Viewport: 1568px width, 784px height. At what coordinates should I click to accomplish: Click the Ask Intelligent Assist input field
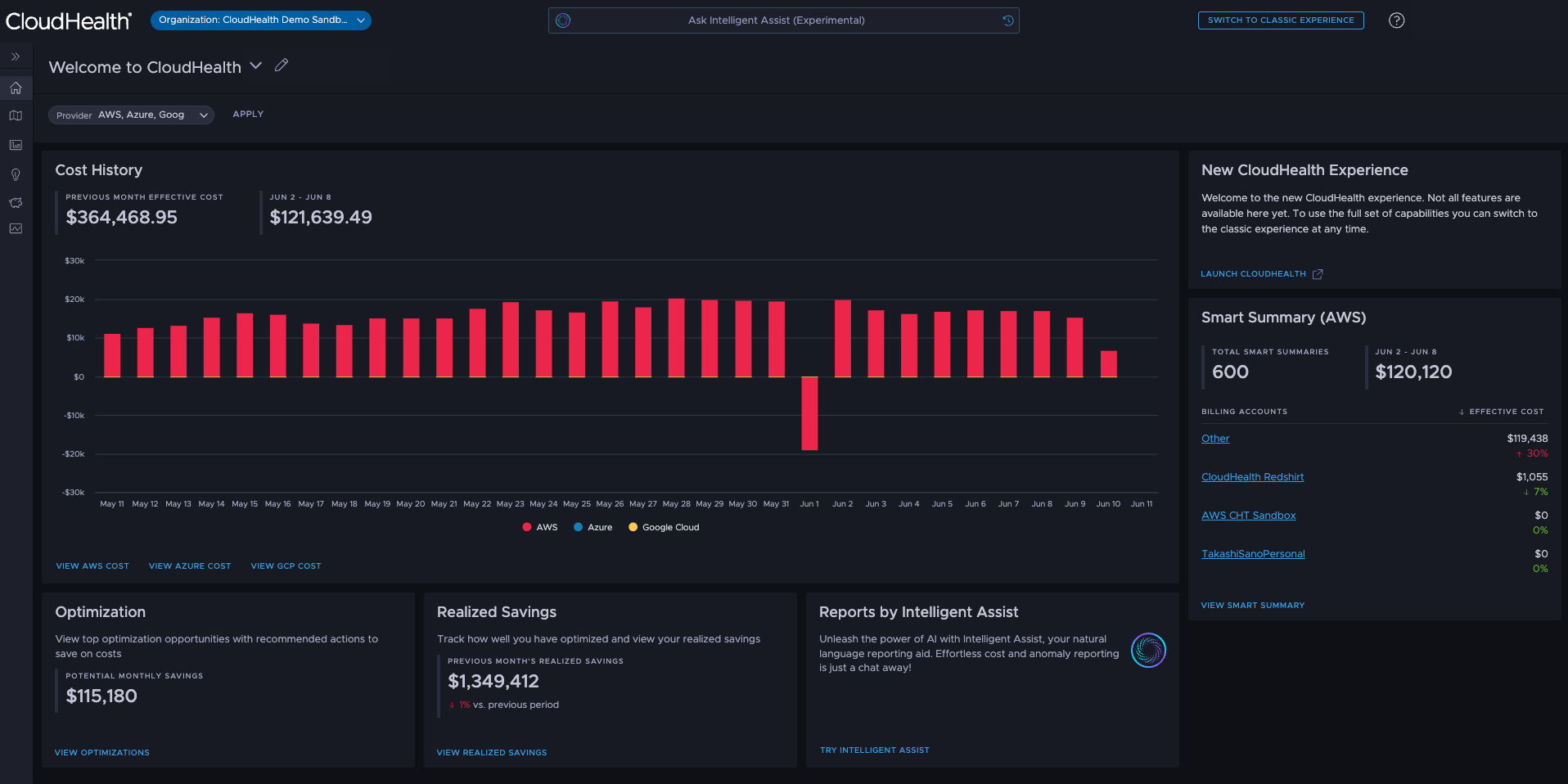click(x=783, y=20)
